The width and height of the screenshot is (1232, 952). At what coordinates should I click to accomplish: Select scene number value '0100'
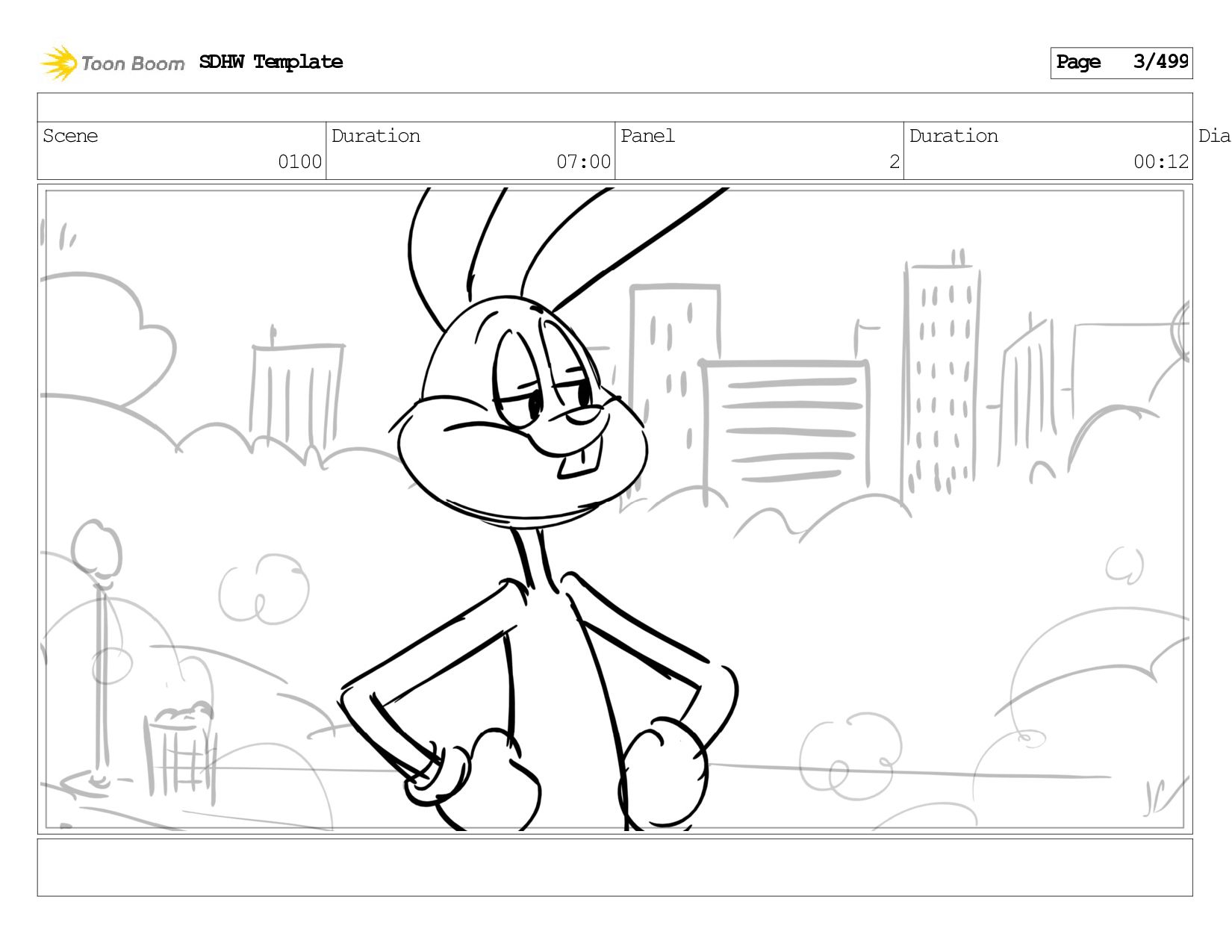(x=299, y=162)
